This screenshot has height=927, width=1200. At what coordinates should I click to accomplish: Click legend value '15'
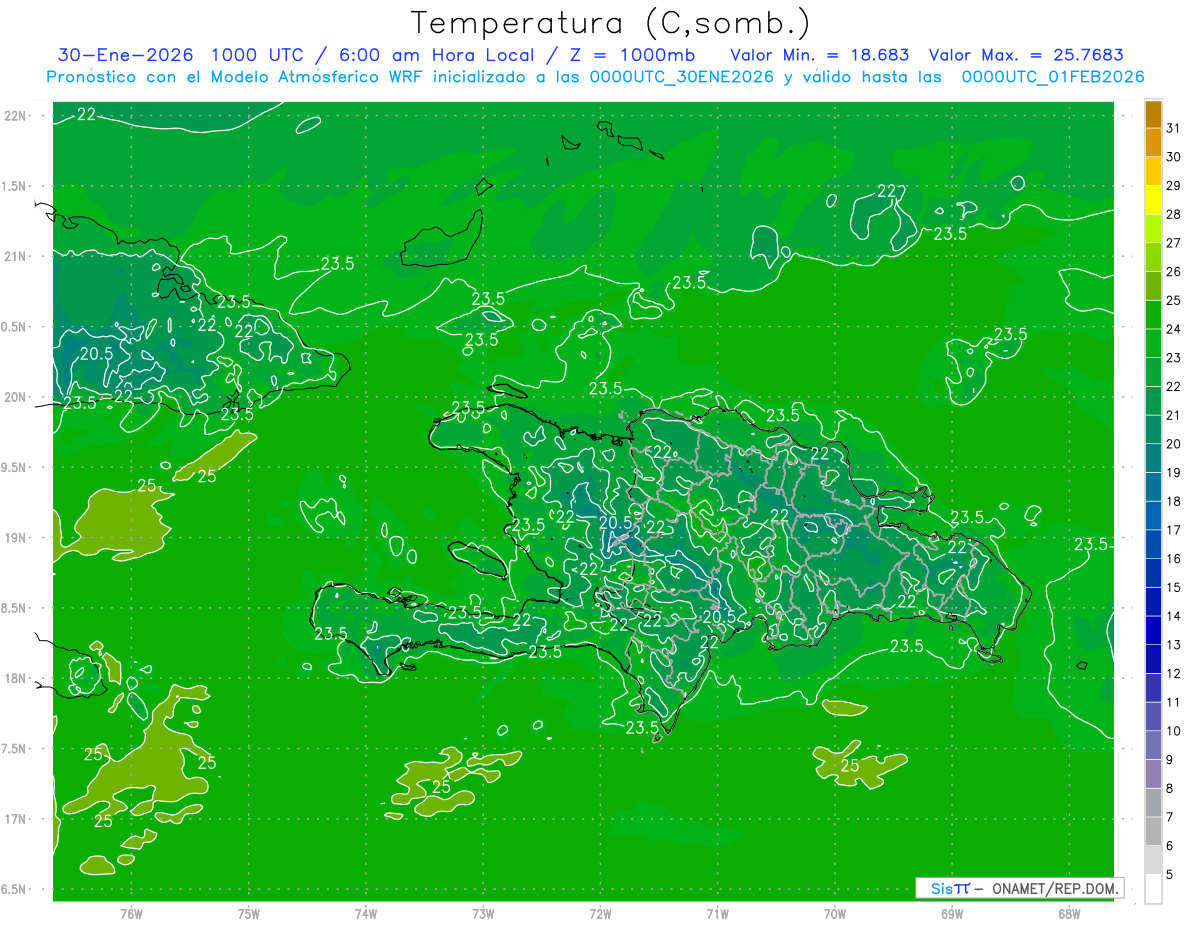pos(1174,588)
